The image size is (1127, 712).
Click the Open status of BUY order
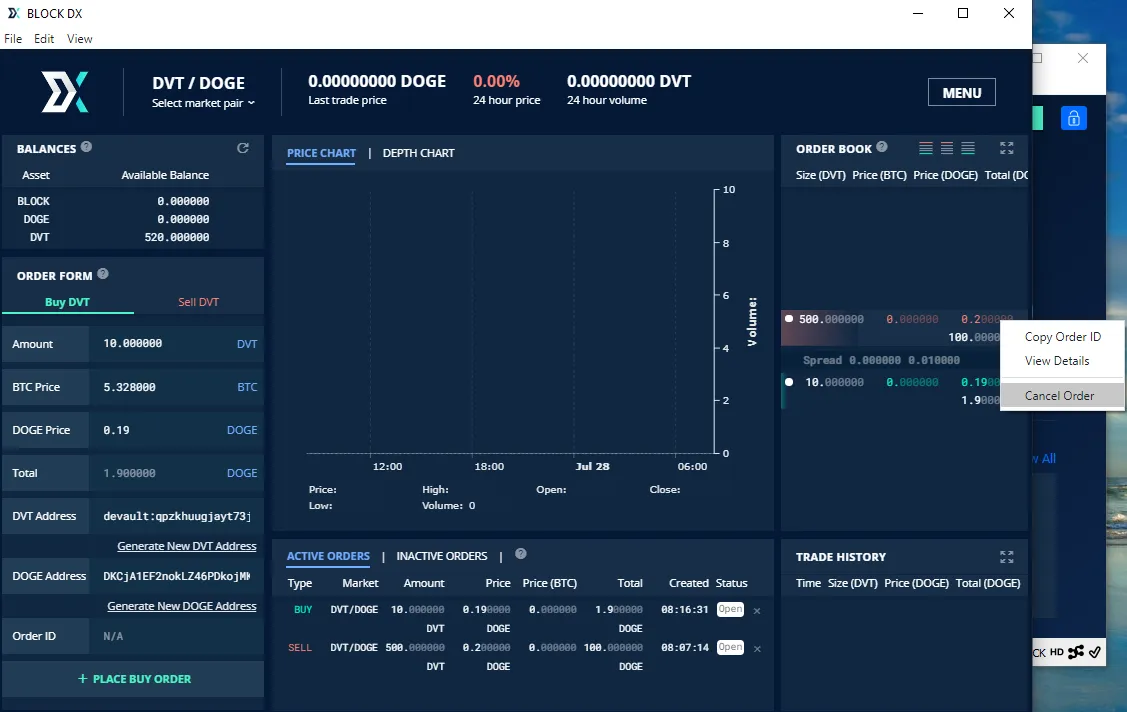coord(730,609)
